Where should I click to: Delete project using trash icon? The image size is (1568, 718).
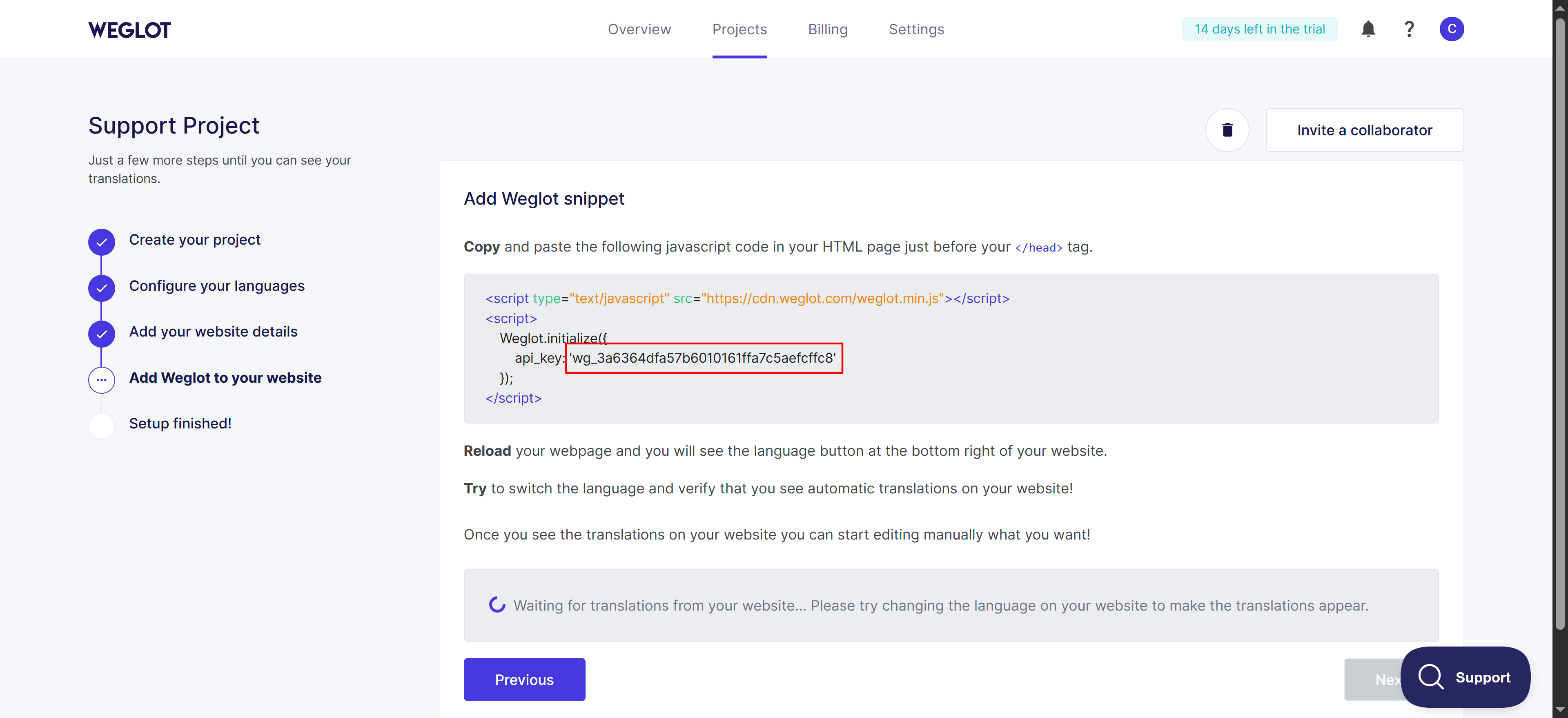point(1227,130)
